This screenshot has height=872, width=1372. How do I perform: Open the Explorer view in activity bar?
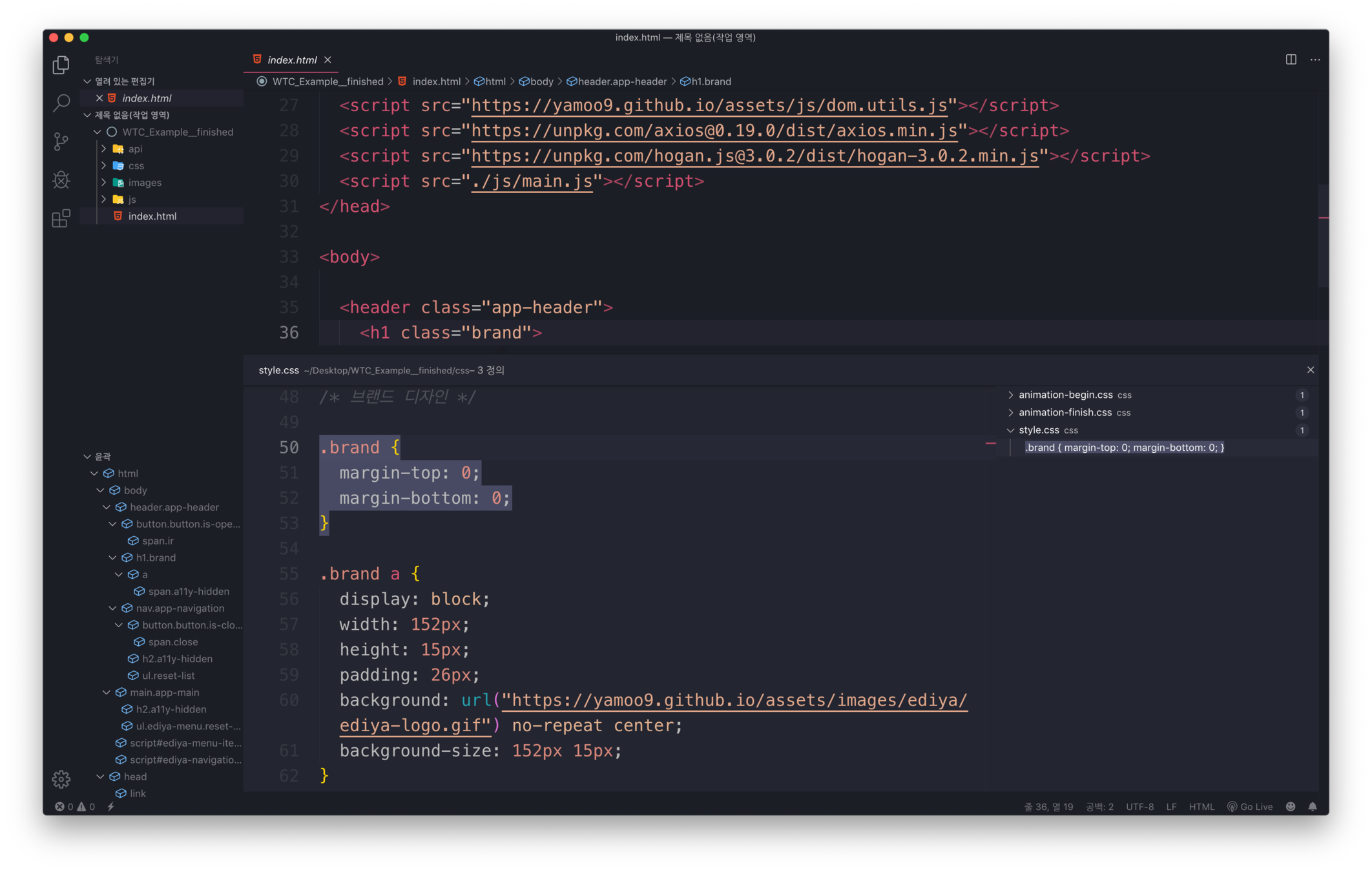[61, 65]
